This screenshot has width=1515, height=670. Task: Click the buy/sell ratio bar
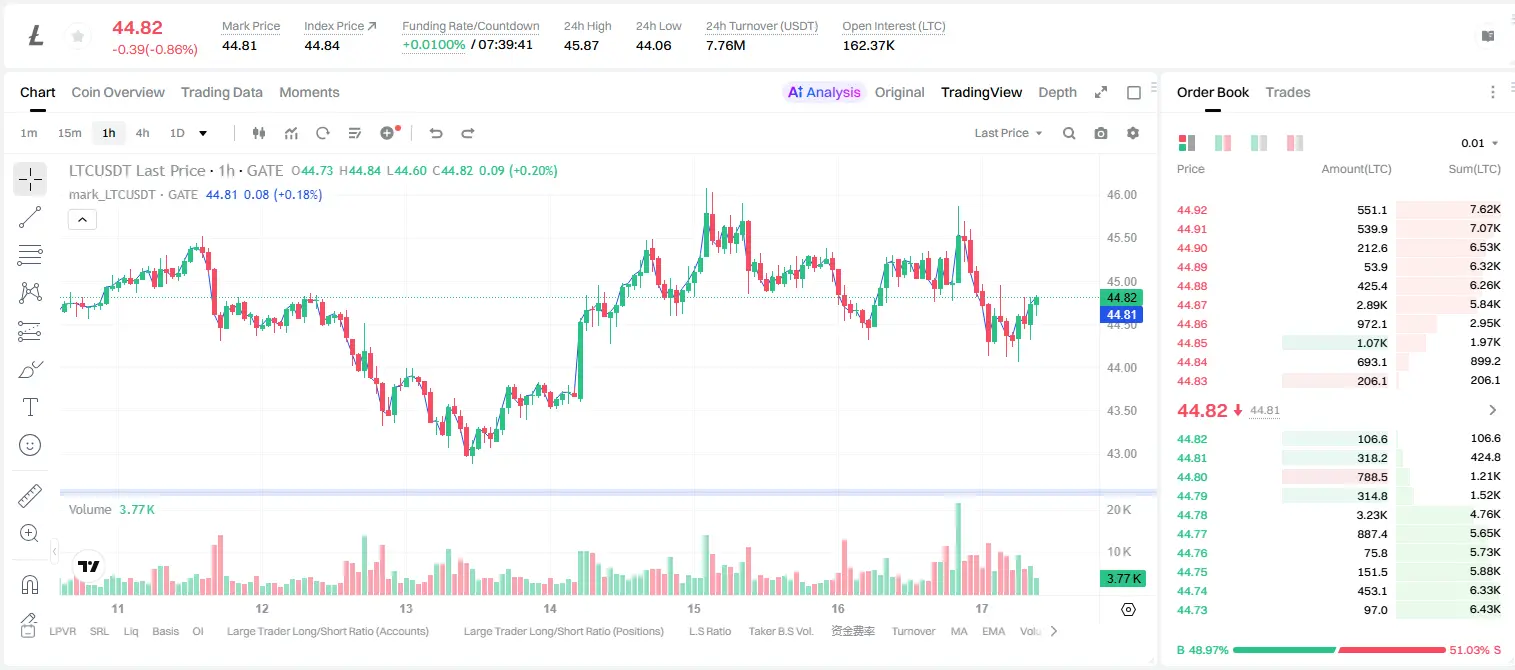[1339, 650]
